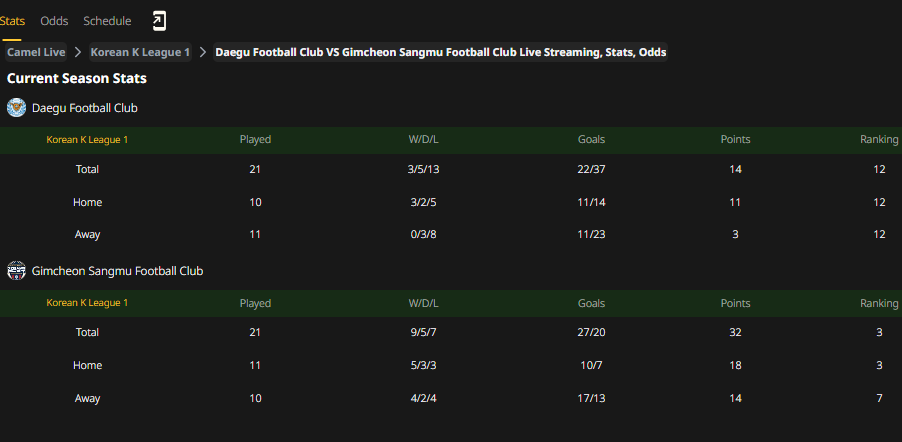Image resolution: width=902 pixels, height=442 pixels.
Task: Select Gimcheon's Home row showing 5/3/3
Action: (451, 365)
